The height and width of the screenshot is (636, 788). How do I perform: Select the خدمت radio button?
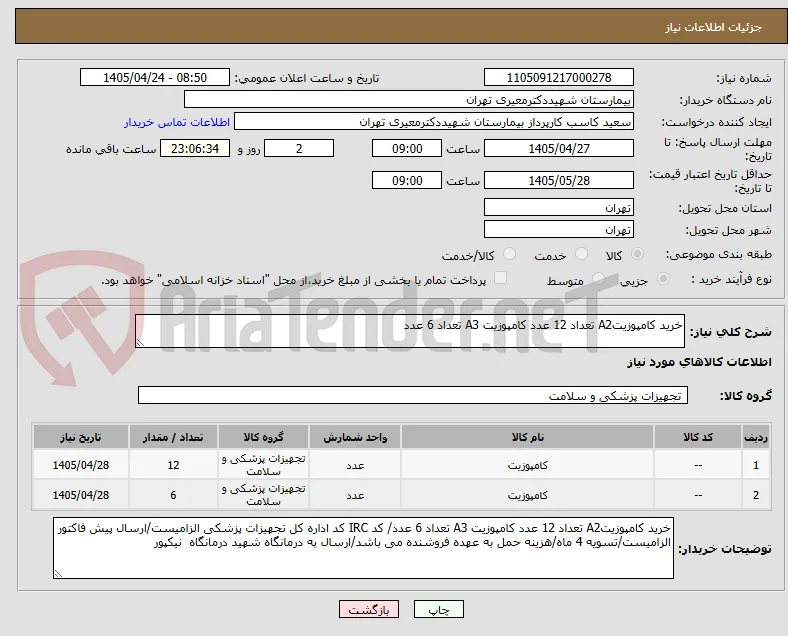click(x=581, y=254)
